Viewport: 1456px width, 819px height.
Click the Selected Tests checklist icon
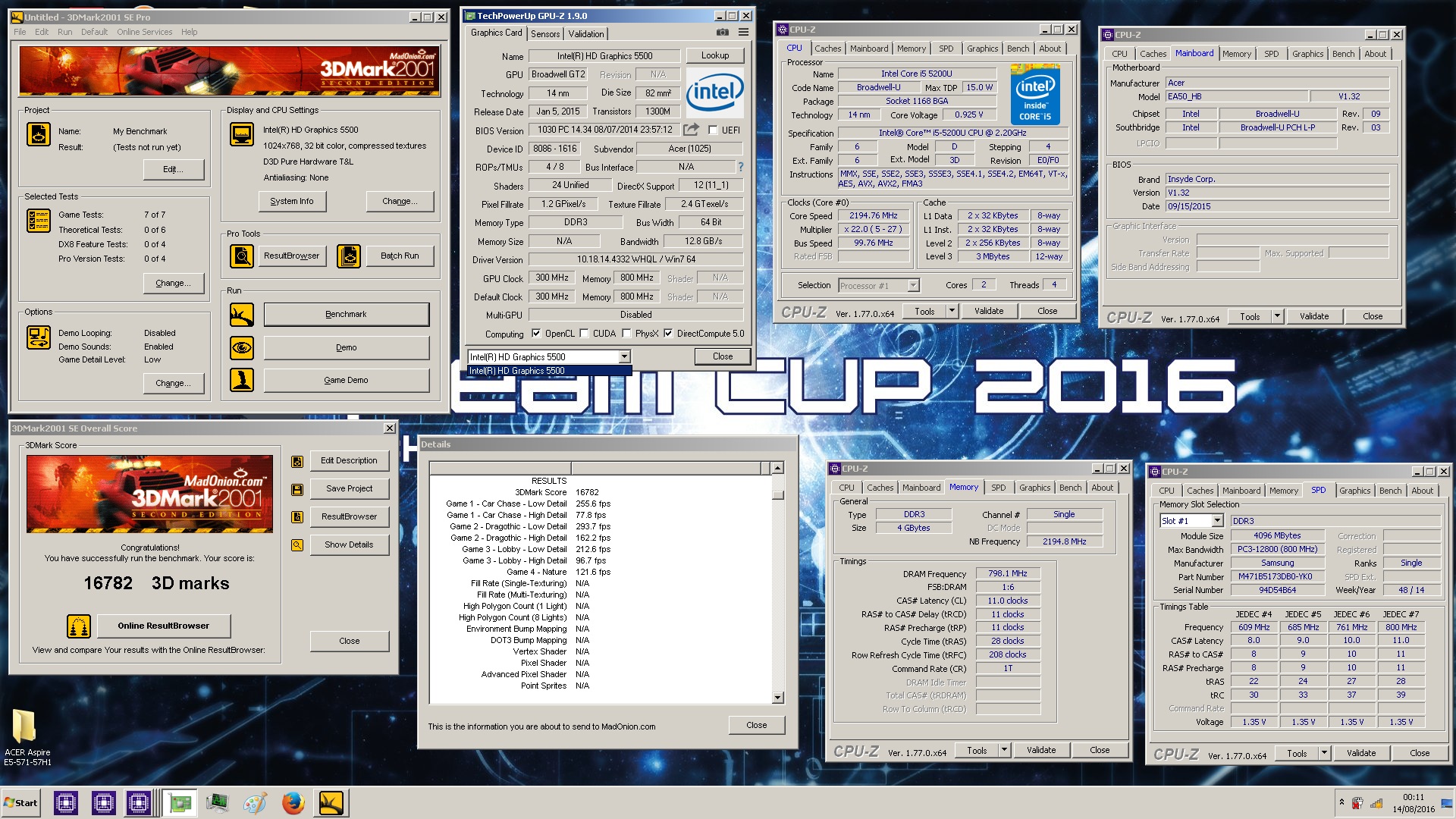39,221
